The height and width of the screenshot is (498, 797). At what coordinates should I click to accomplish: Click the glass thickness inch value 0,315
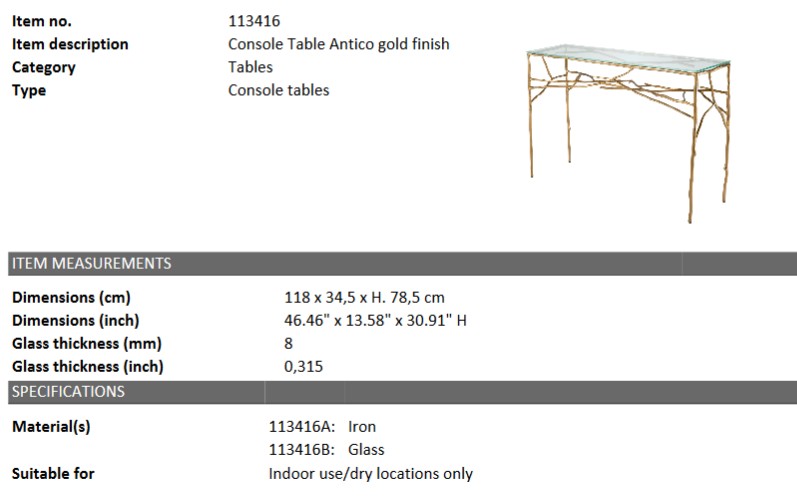tap(303, 366)
